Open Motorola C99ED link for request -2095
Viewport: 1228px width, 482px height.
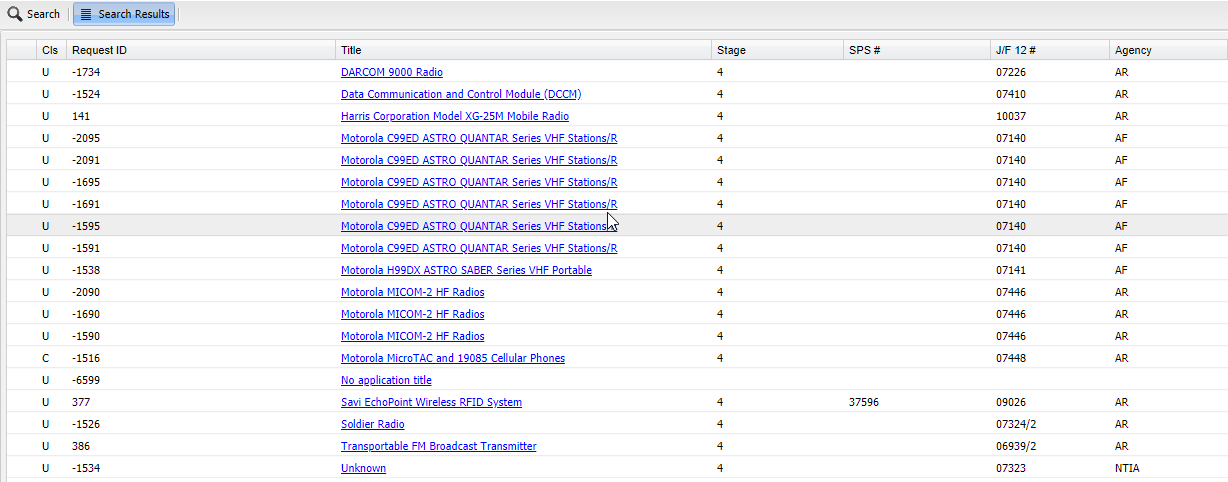point(479,138)
